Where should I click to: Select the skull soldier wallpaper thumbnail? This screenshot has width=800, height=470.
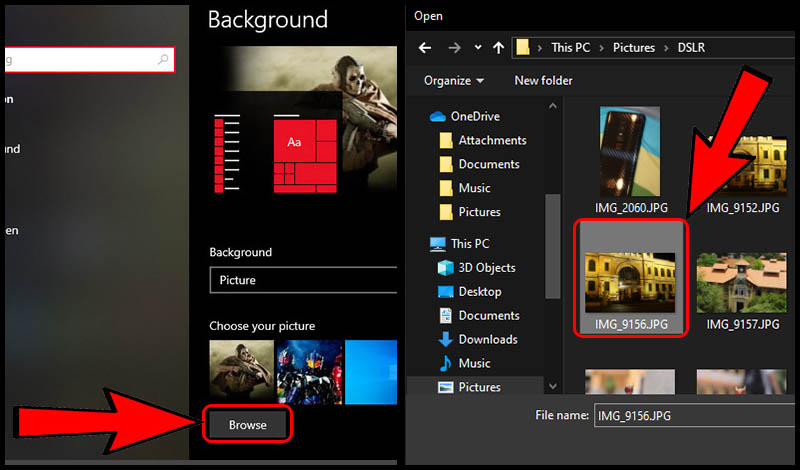241,372
